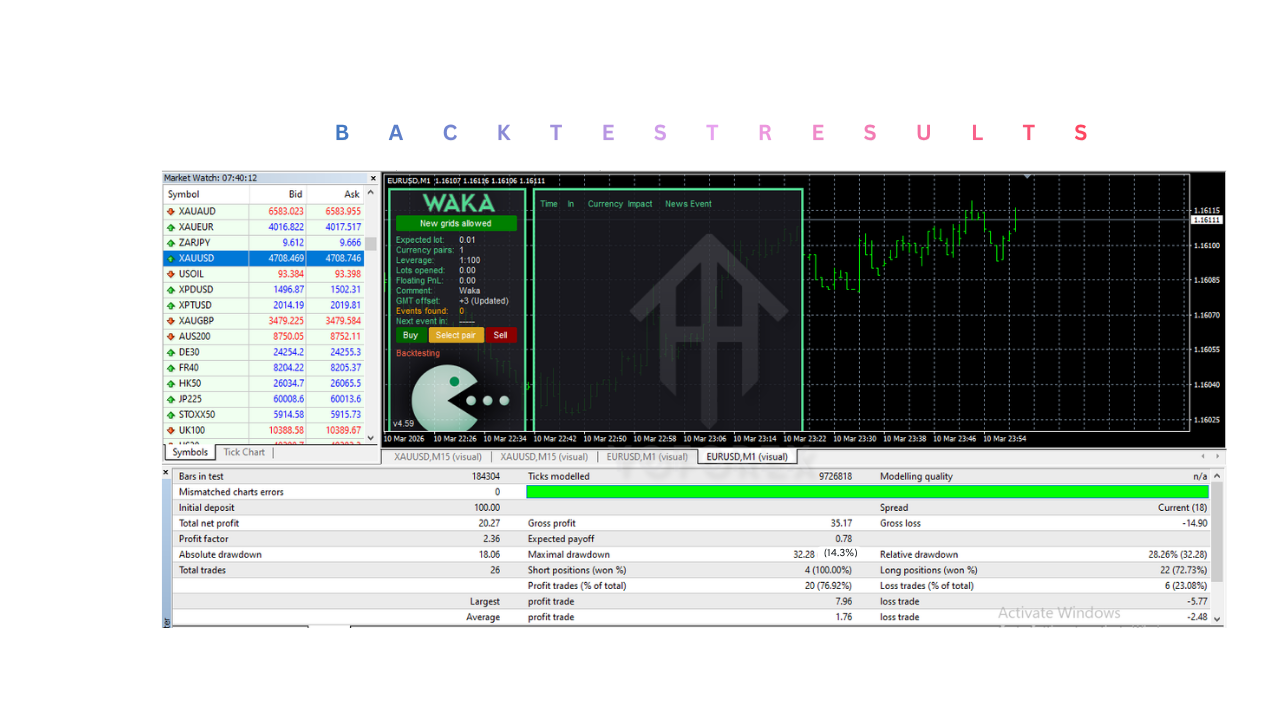Click the down arrow icon beside UK100

172,430
